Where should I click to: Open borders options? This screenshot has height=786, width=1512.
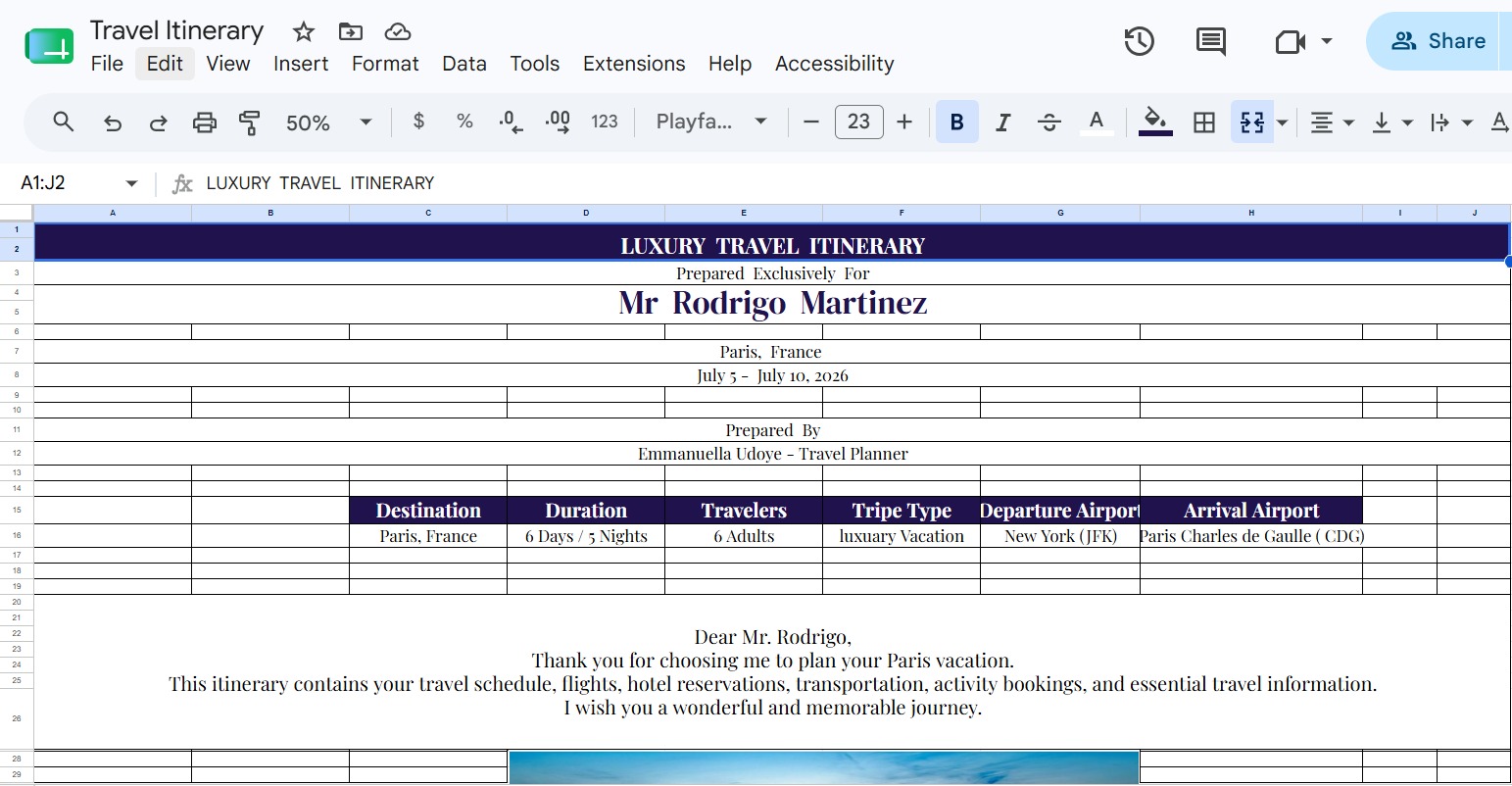pyautogui.click(x=1204, y=122)
